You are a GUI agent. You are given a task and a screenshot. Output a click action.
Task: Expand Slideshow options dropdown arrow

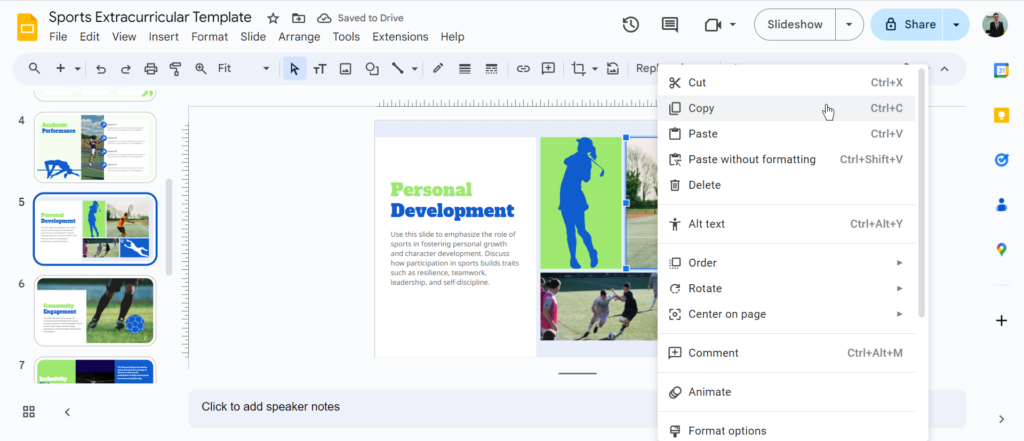point(849,25)
